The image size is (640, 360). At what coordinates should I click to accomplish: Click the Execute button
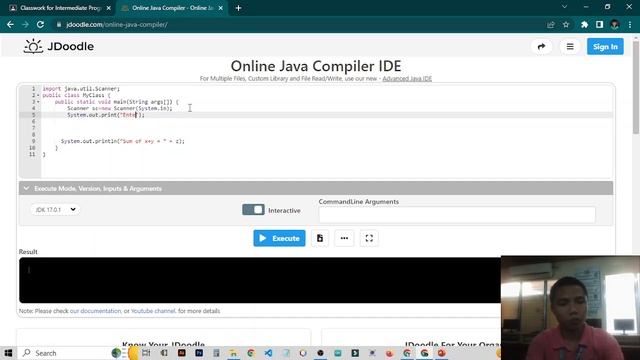[279, 238]
